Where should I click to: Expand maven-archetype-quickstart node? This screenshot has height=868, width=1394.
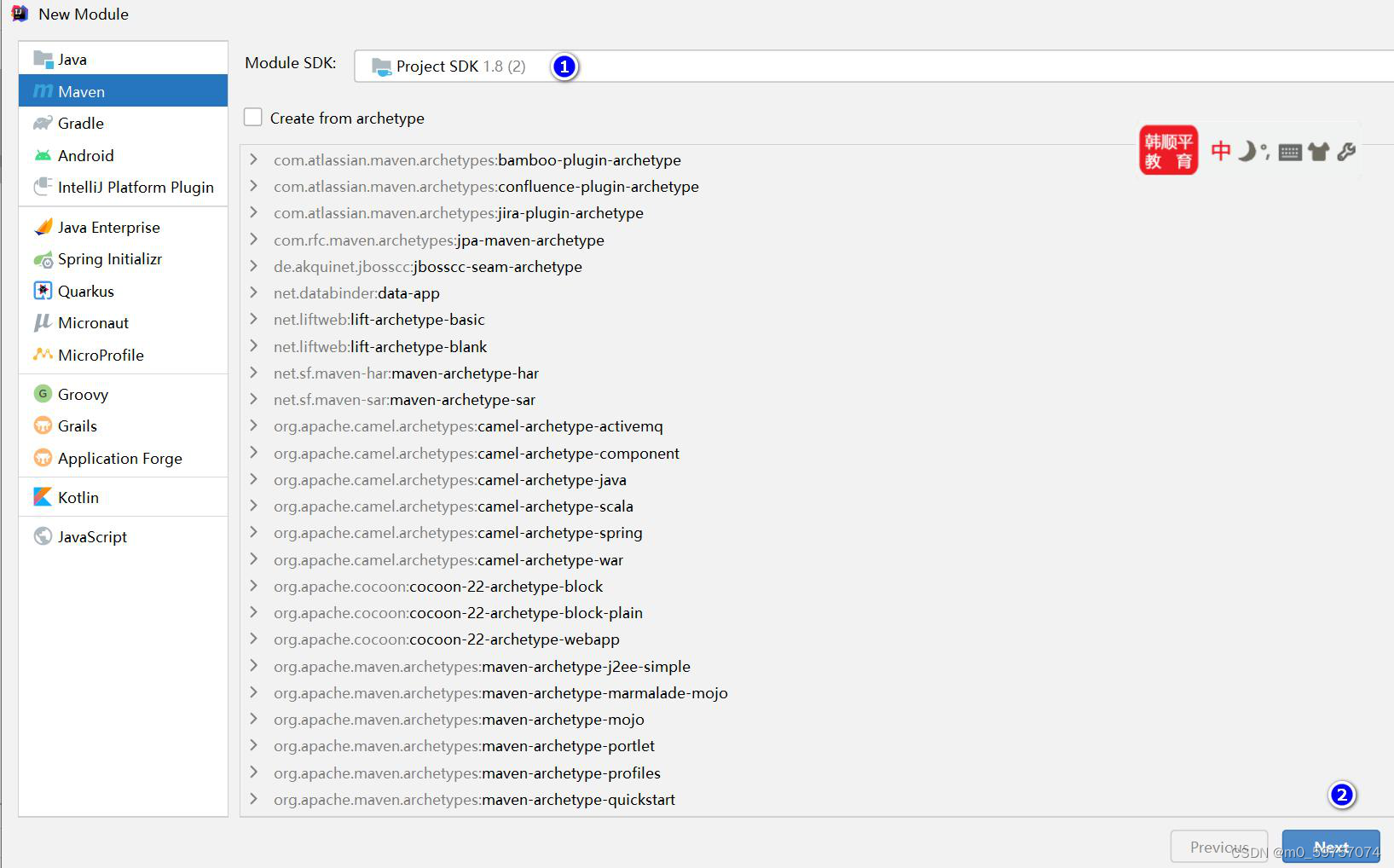coord(254,799)
